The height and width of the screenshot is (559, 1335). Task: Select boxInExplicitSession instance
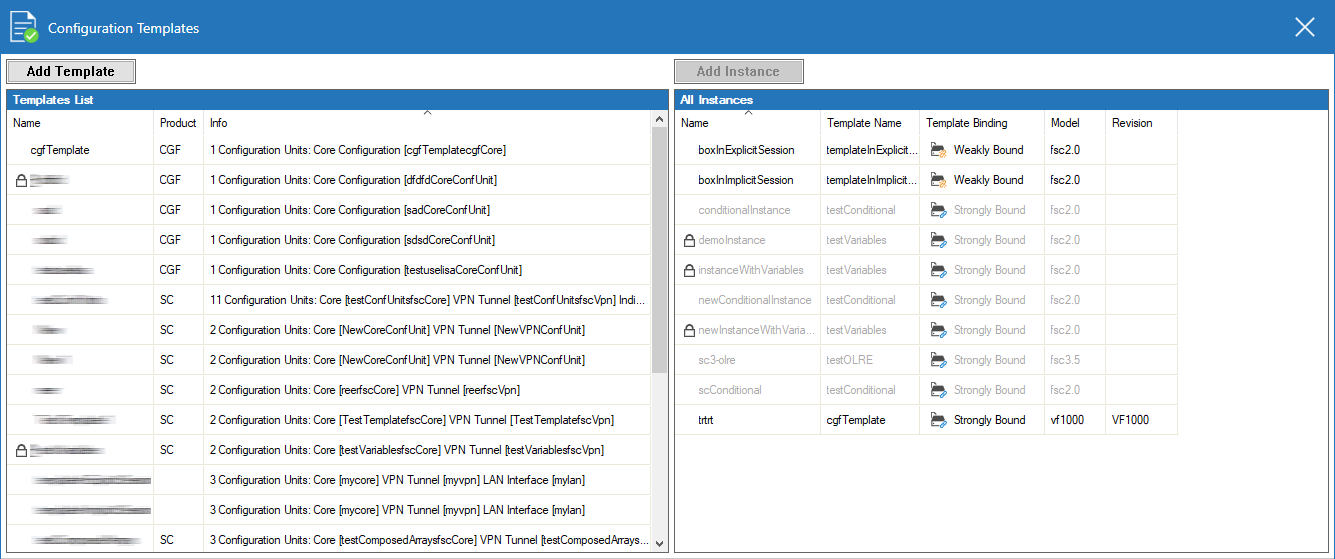[746, 150]
